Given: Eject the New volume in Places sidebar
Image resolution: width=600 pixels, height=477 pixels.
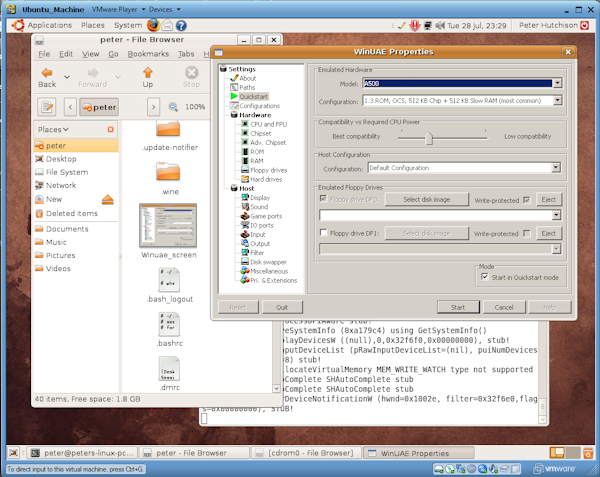Looking at the screenshot, I should [108, 199].
